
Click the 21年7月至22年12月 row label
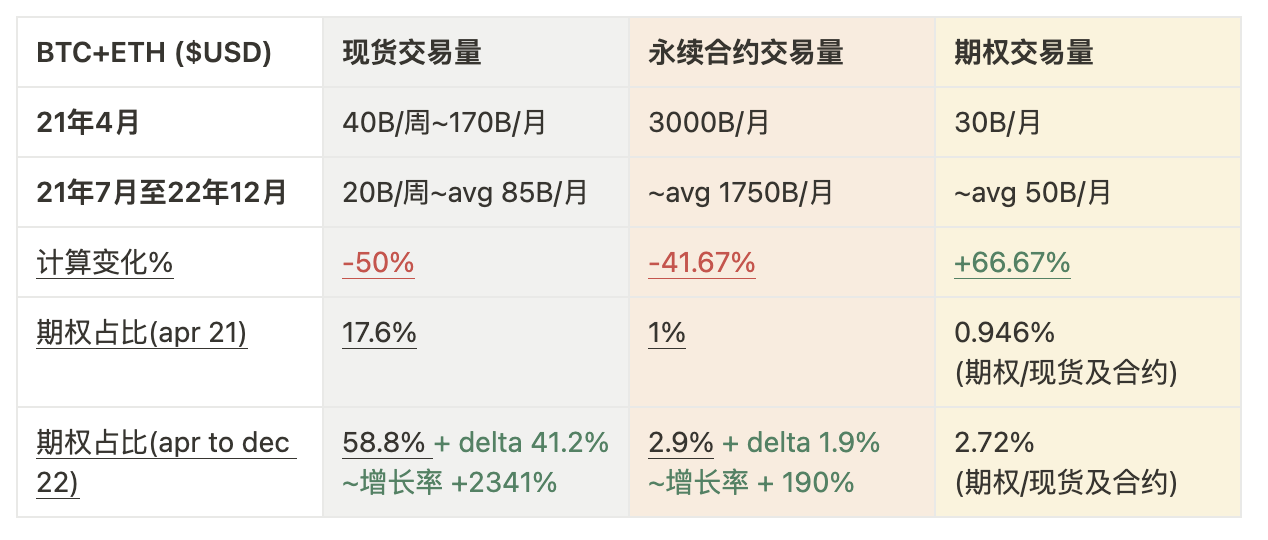click(161, 193)
